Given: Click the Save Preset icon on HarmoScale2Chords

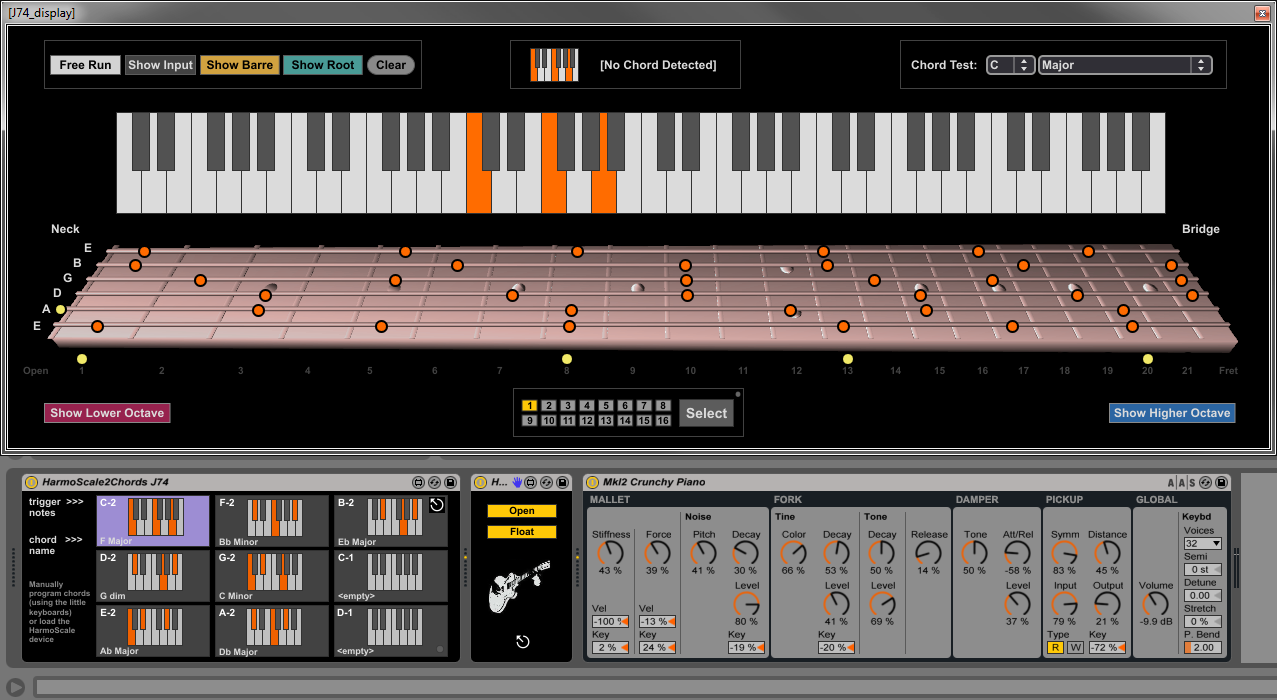Looking at the screenshot, I should pyautogui.click(x=451, y=482).
